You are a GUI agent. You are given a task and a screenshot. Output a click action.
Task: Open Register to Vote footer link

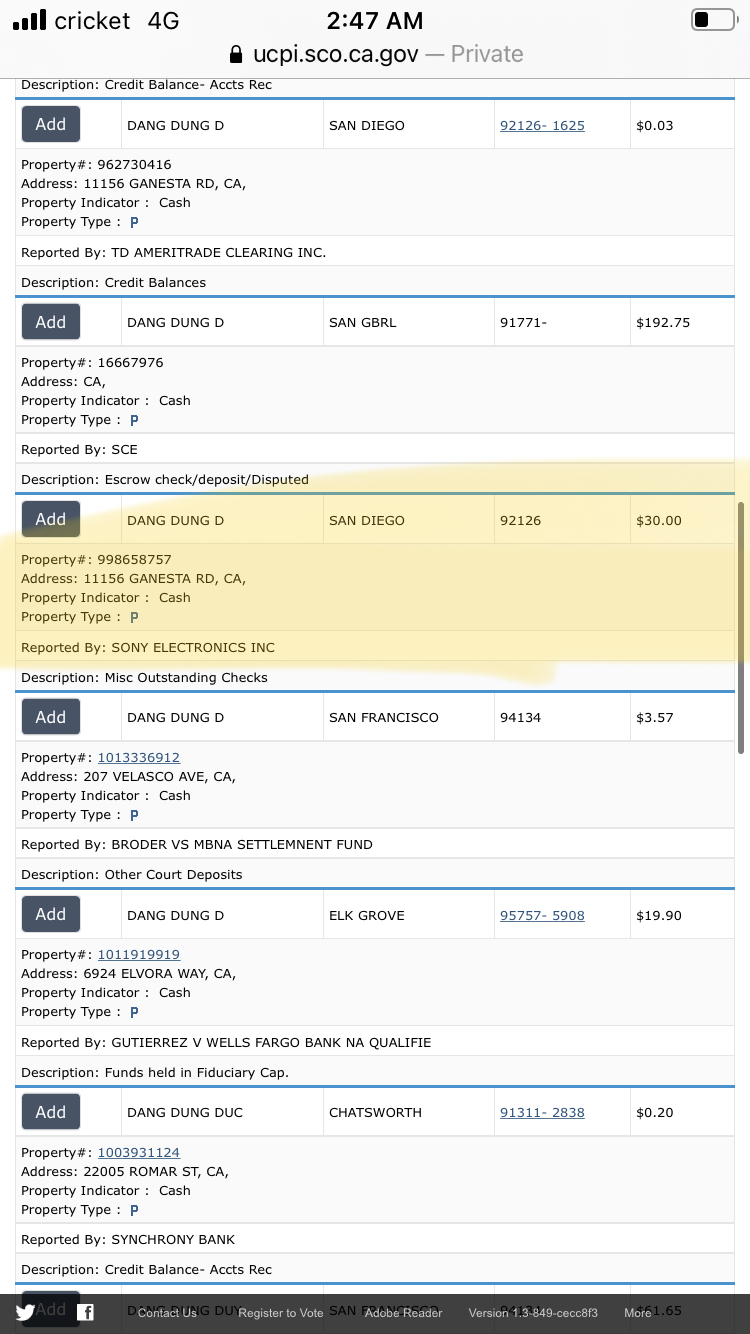281,1313
